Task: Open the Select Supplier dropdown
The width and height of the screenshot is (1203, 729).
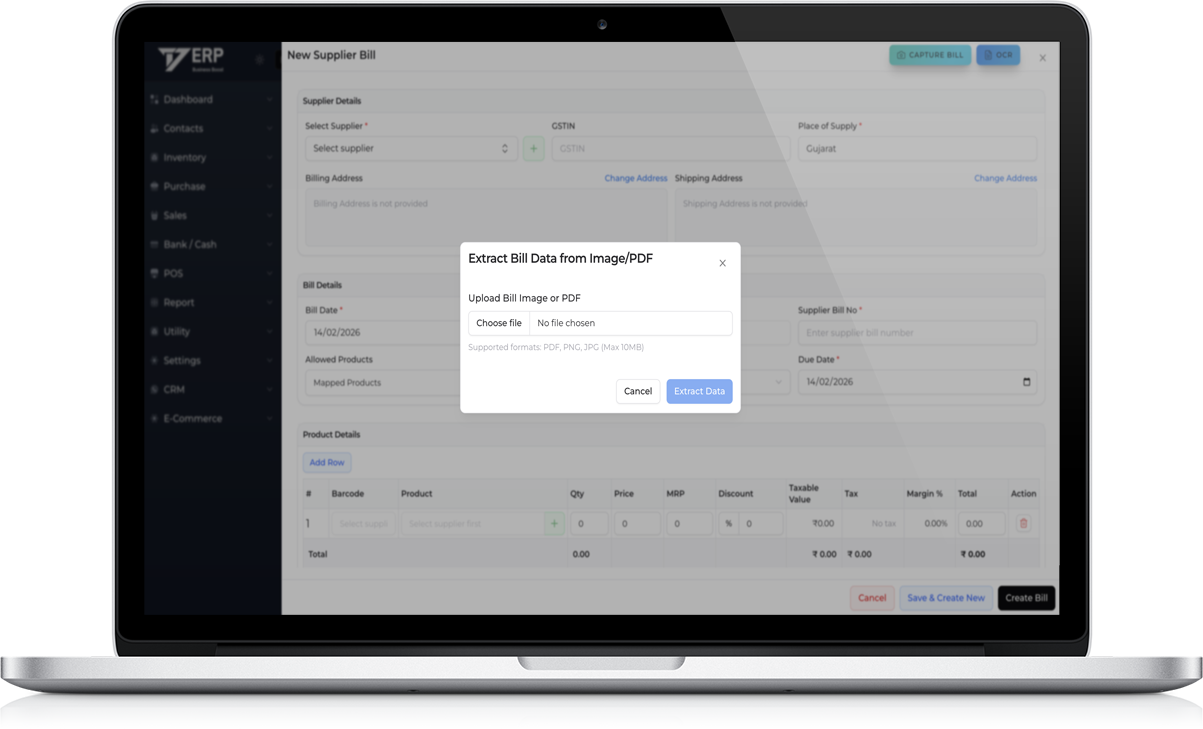Action: coord(411,149)
